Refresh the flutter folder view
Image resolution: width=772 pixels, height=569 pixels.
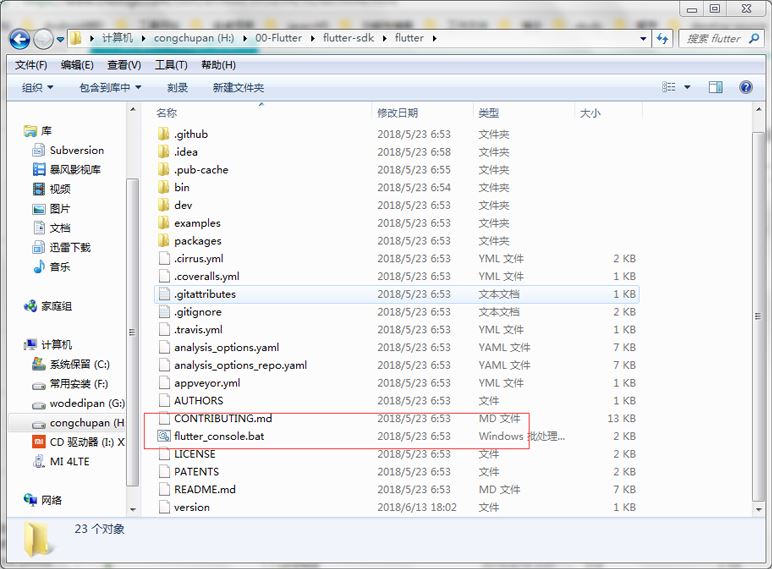[662, 38]
